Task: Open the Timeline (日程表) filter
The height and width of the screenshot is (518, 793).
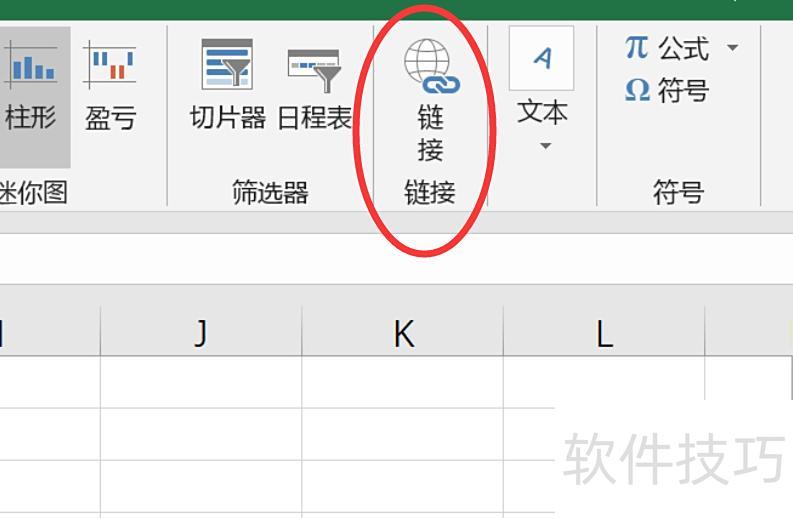Action: (315, 89)
